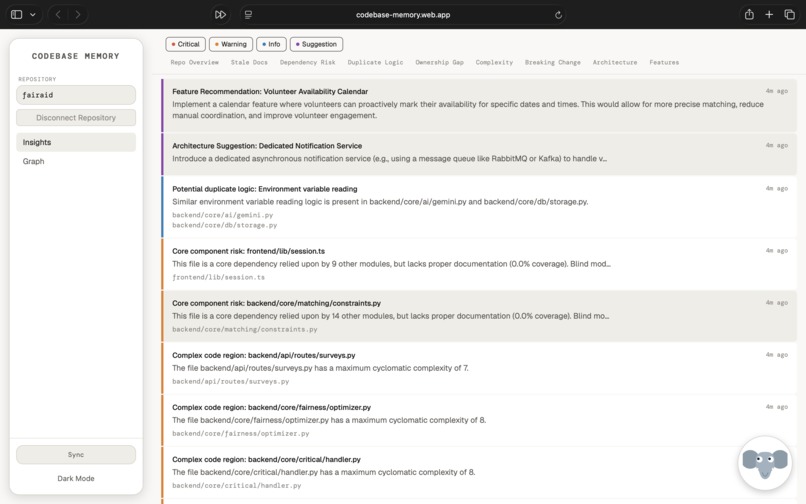
Task: Open a new tab with plus icon
Action: (x=769, y=14)
